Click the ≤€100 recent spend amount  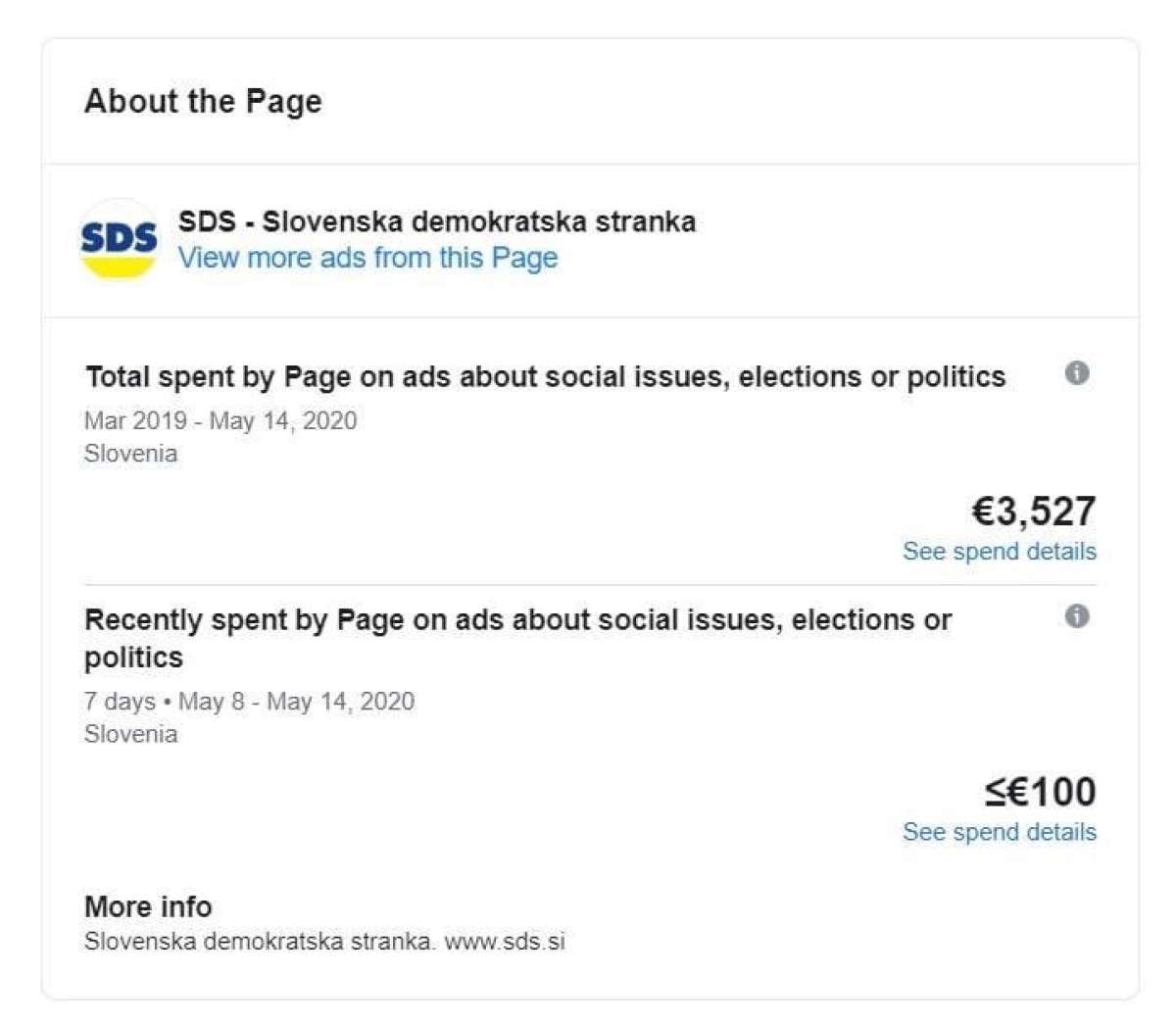pyautogui.click(x=1040, y=791)
